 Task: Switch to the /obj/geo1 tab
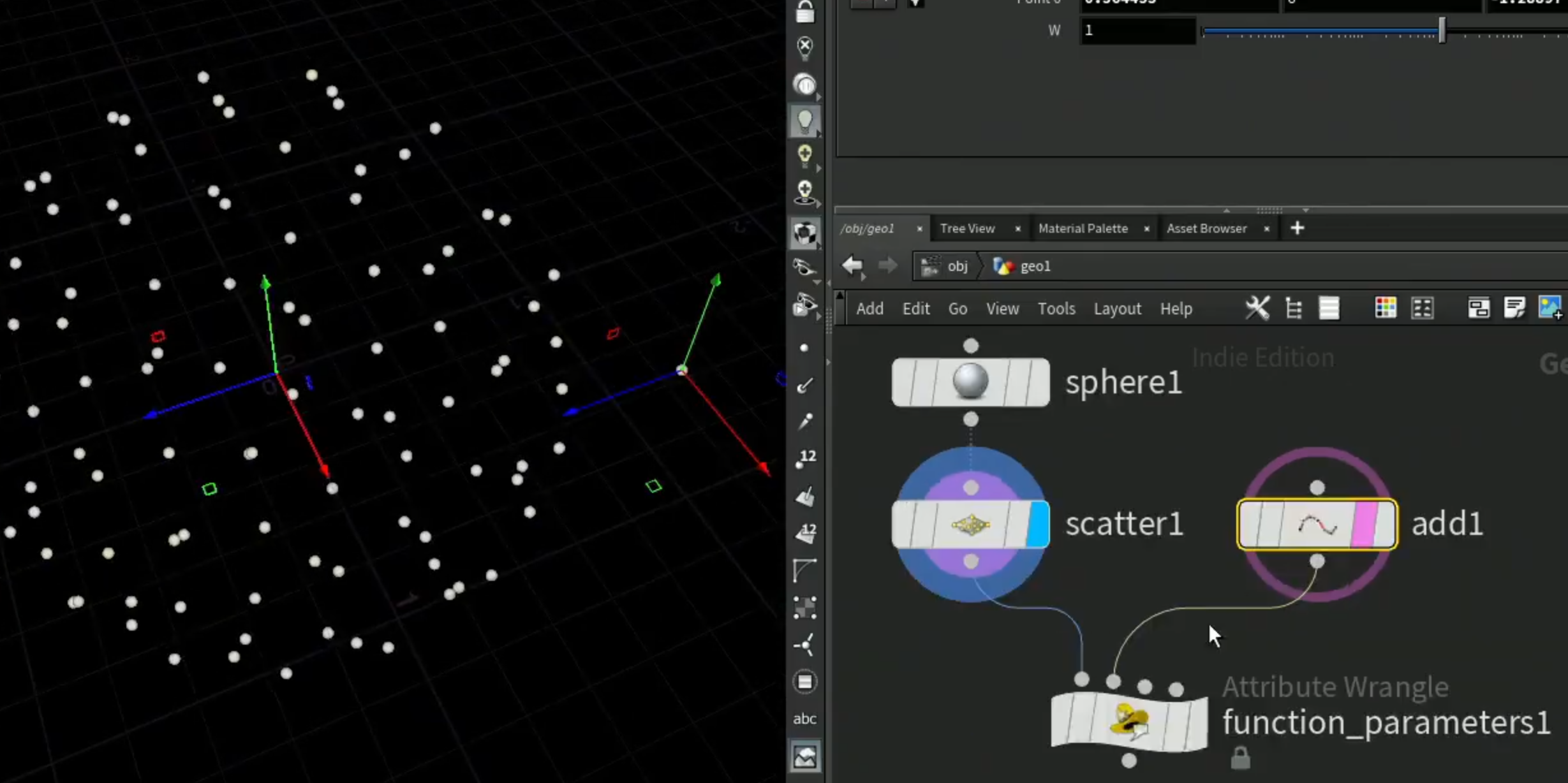coord(867,228)
